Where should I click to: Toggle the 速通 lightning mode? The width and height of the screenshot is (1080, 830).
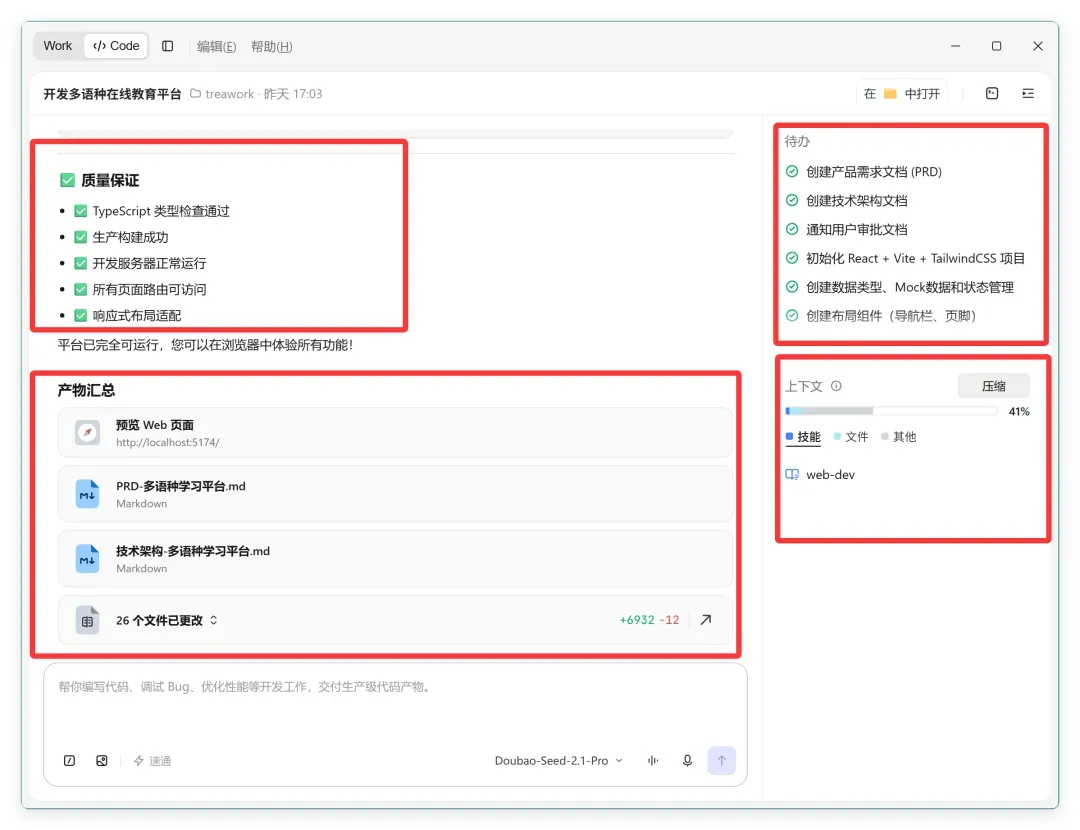152,760
